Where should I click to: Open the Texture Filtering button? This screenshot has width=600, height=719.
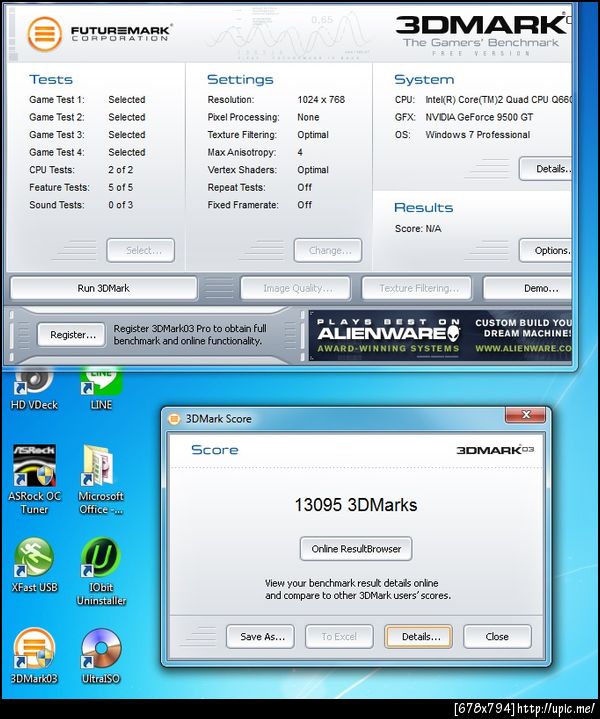coord(417,288)
